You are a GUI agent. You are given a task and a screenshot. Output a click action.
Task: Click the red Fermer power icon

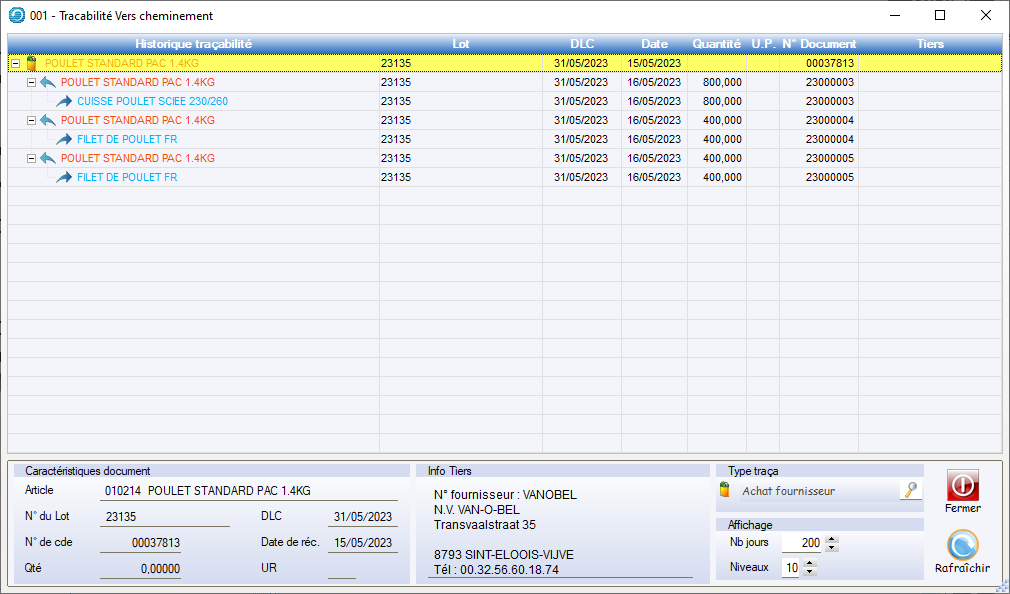click(x=962, y=486)
